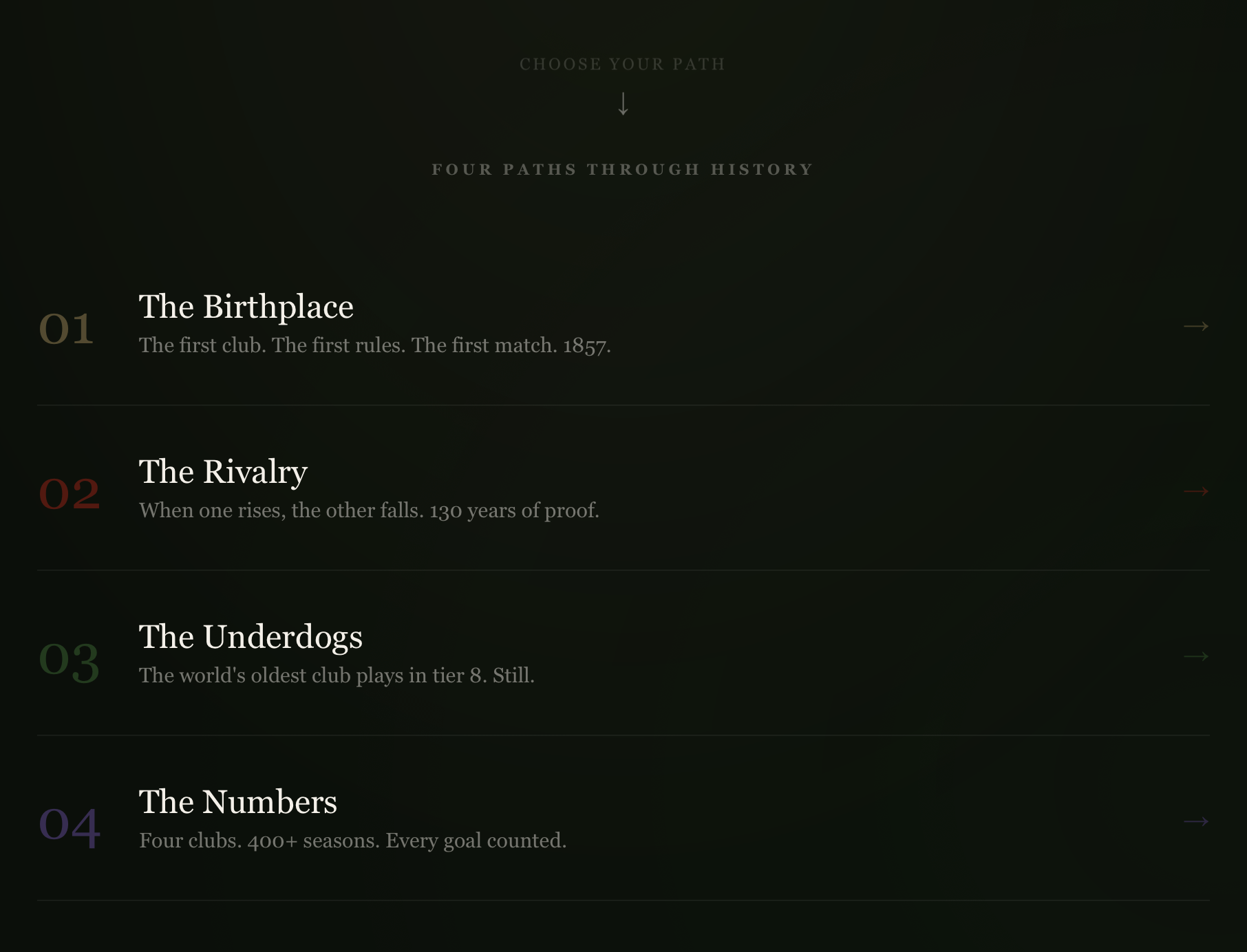Open The Birthplace path title
Image resolution: width=1247 pixels, height=952 pixels.
point(246,307)
